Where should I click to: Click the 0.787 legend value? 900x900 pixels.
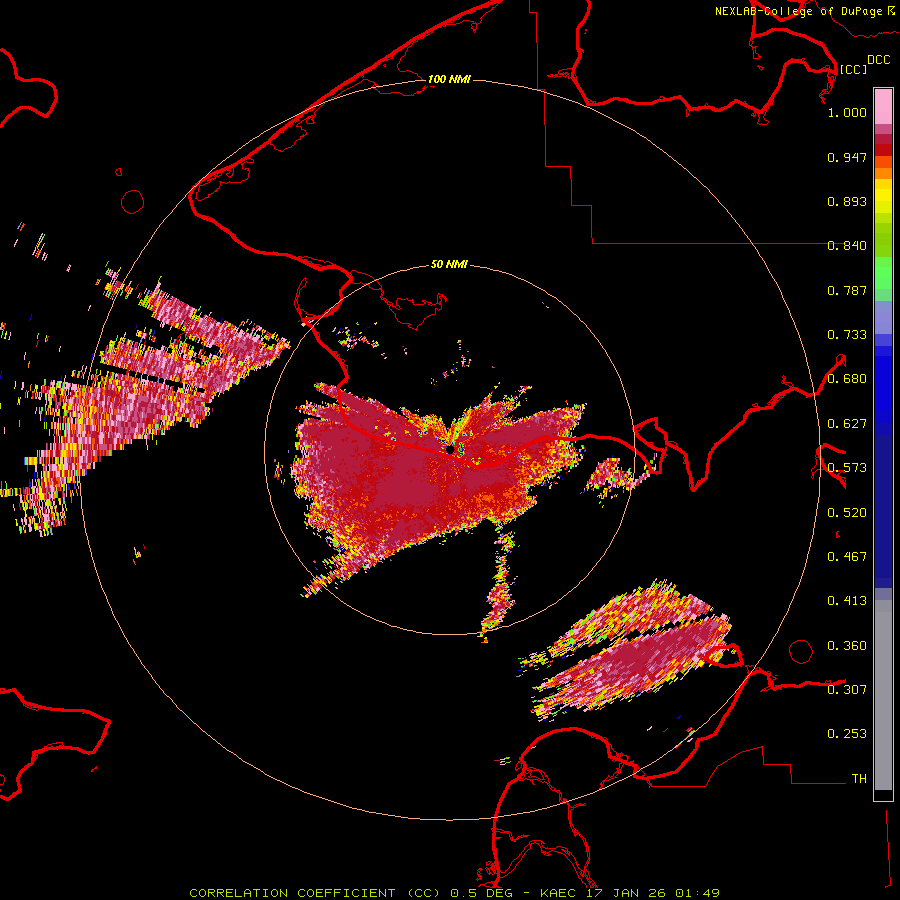(x=847, y=290)
